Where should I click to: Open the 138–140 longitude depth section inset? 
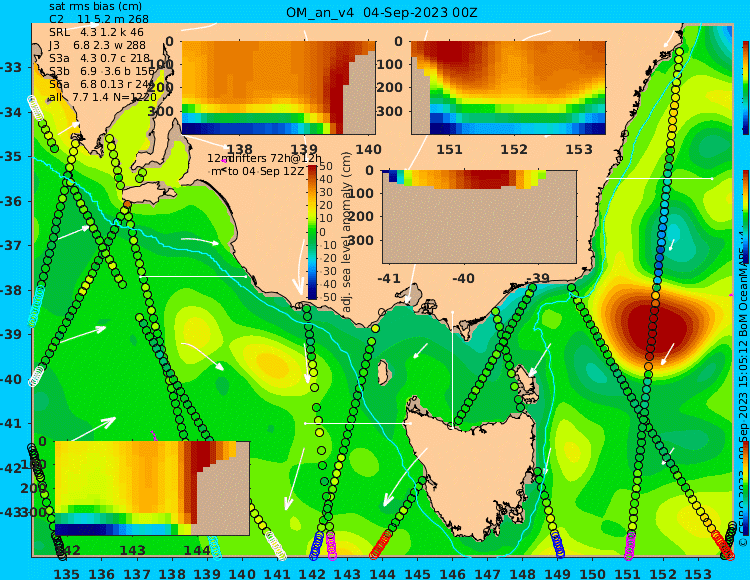tap(278, 88)
